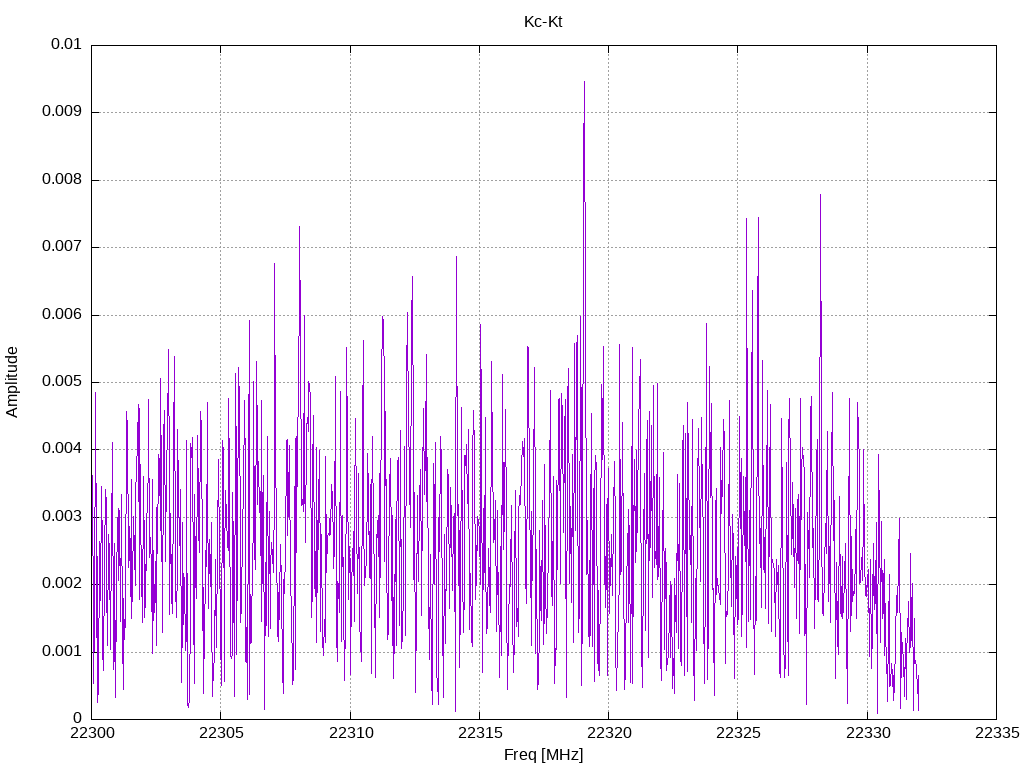Click the Amplitude axis label
The image size is (1024, 768).
[12, 382]
